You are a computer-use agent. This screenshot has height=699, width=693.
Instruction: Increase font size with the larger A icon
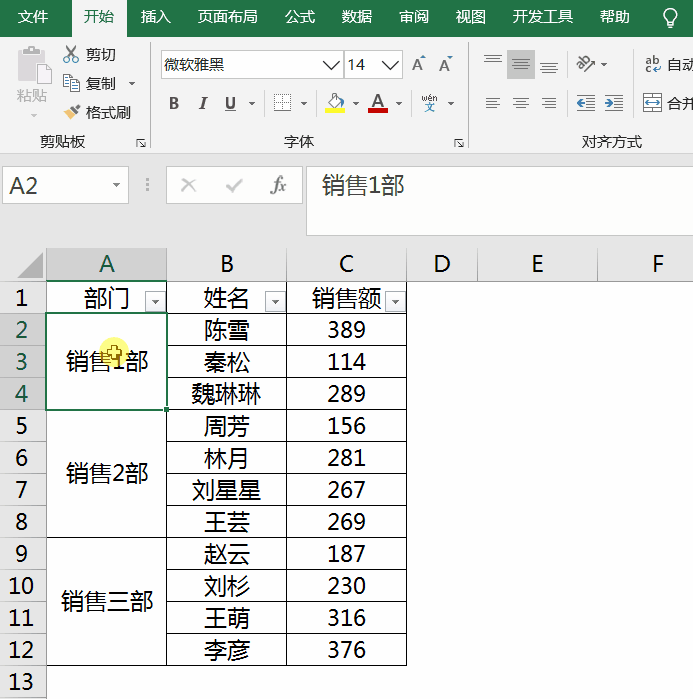click(418, 65)
